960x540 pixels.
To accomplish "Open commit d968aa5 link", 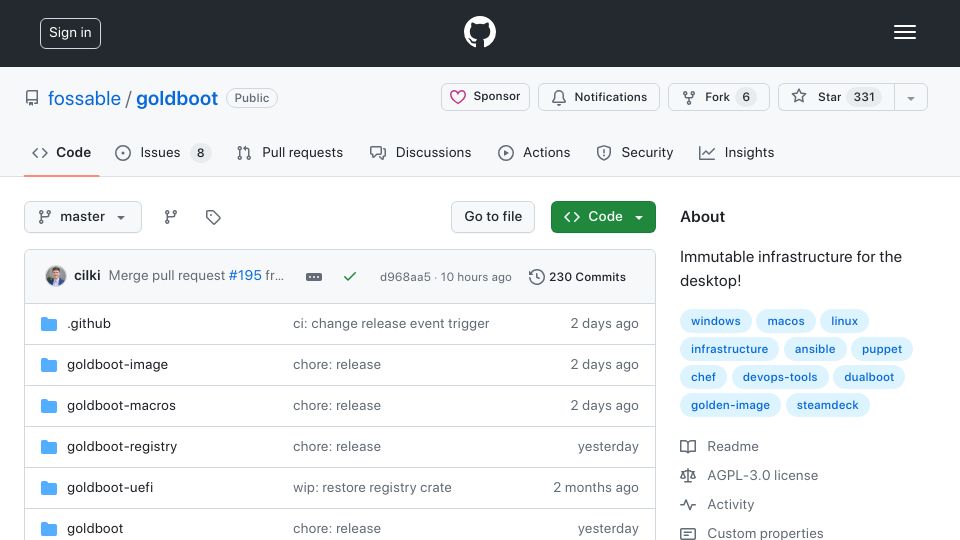I will pos(405,277).
